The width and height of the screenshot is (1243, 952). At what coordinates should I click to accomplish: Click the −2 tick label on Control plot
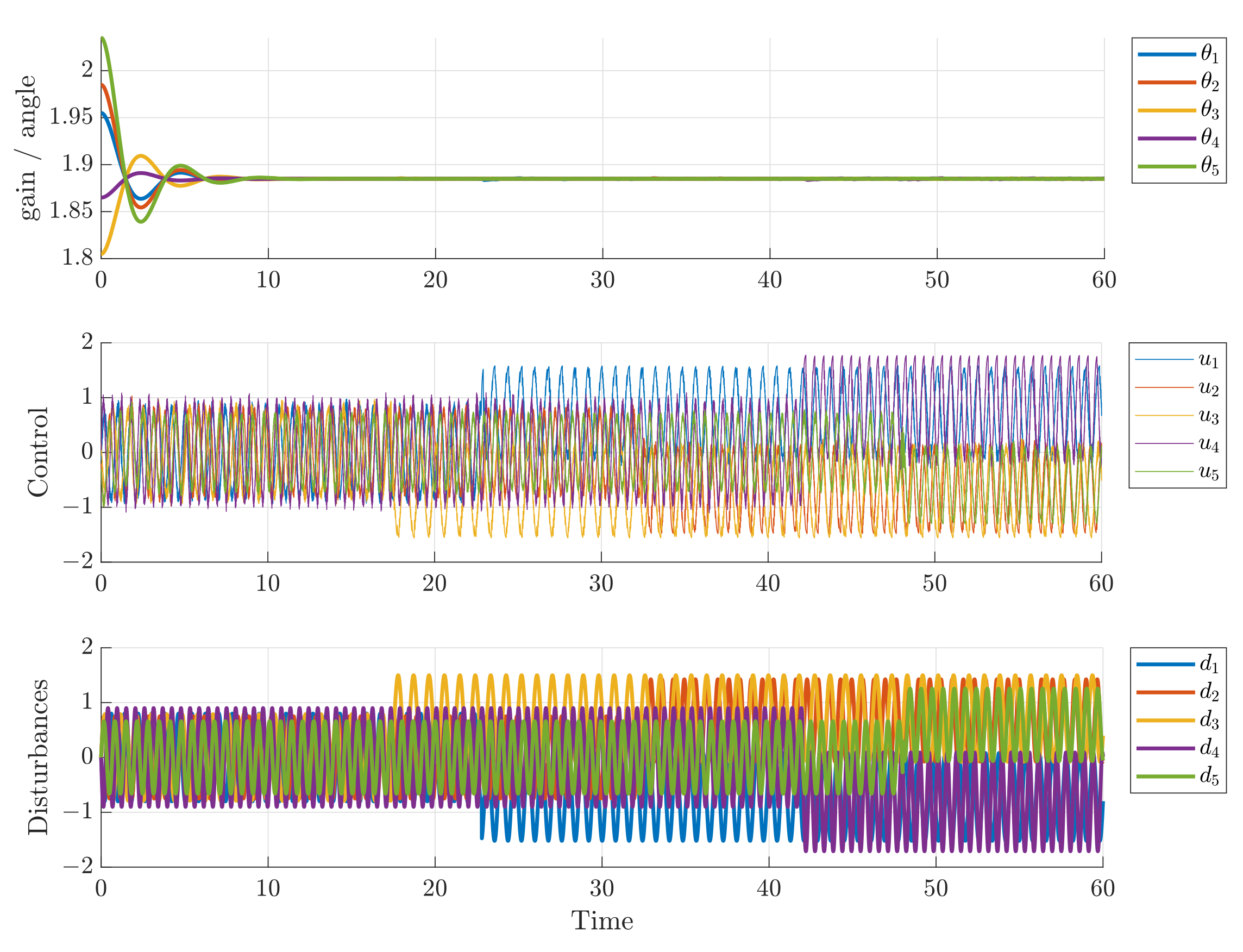[78, 561]
